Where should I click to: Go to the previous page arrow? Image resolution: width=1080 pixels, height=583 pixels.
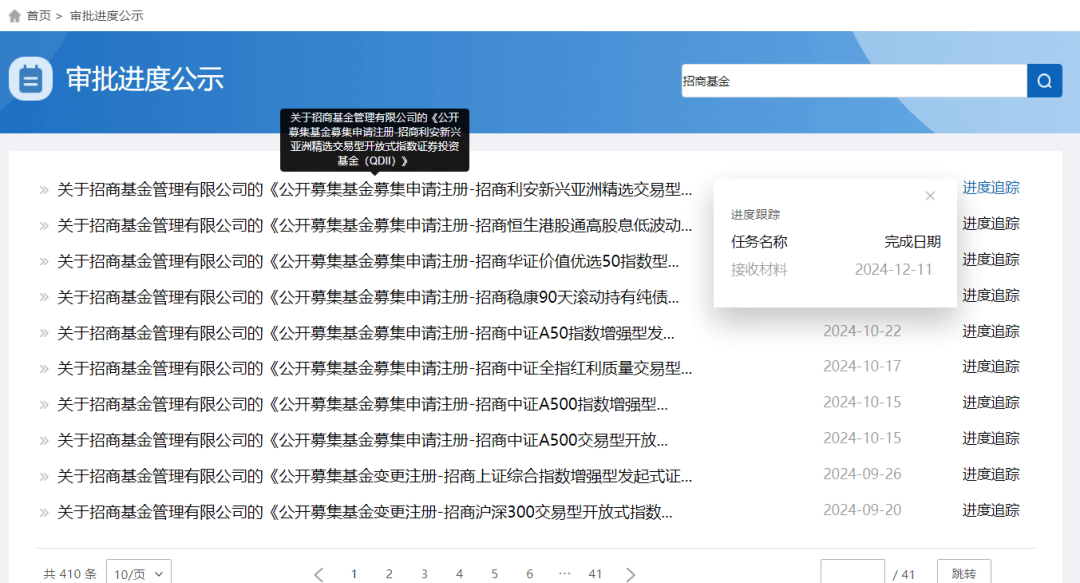pyautogui.click(x=318, y=574)
